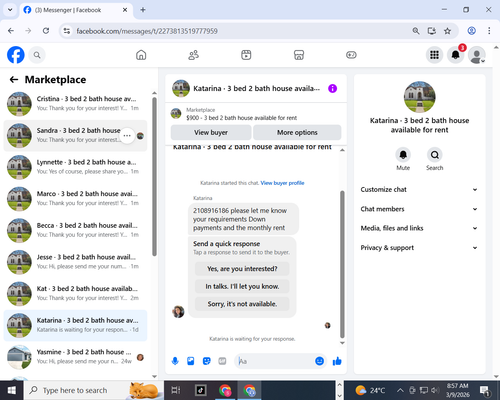Open Facebook search magnifier
This screenshot has height=400, width=500.
pyautogui.click(x=37, y=55)
